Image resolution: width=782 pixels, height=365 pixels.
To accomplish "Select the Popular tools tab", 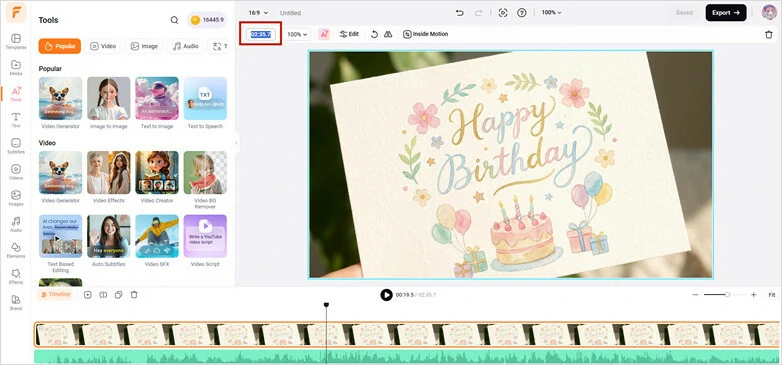I will point(59,46).
